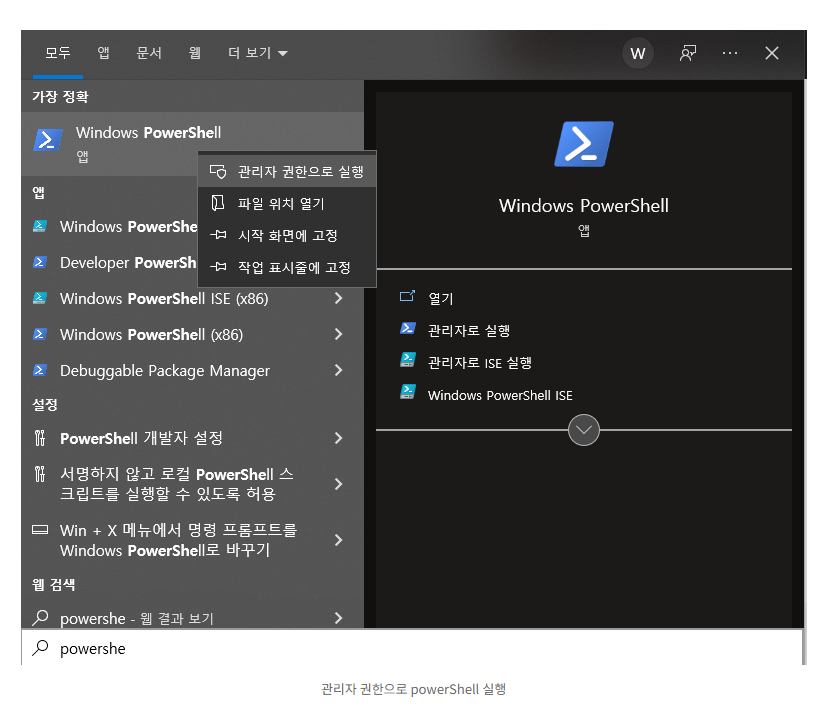826x707 pixels.
Task: Open the Windows PowerShell best match result
Action: [193, 143]
